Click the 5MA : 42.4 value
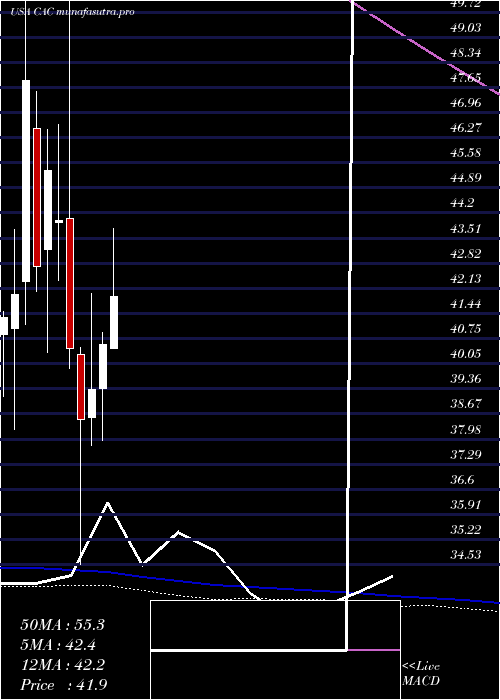The image size is (500, 700). click(x=58, y=645)
